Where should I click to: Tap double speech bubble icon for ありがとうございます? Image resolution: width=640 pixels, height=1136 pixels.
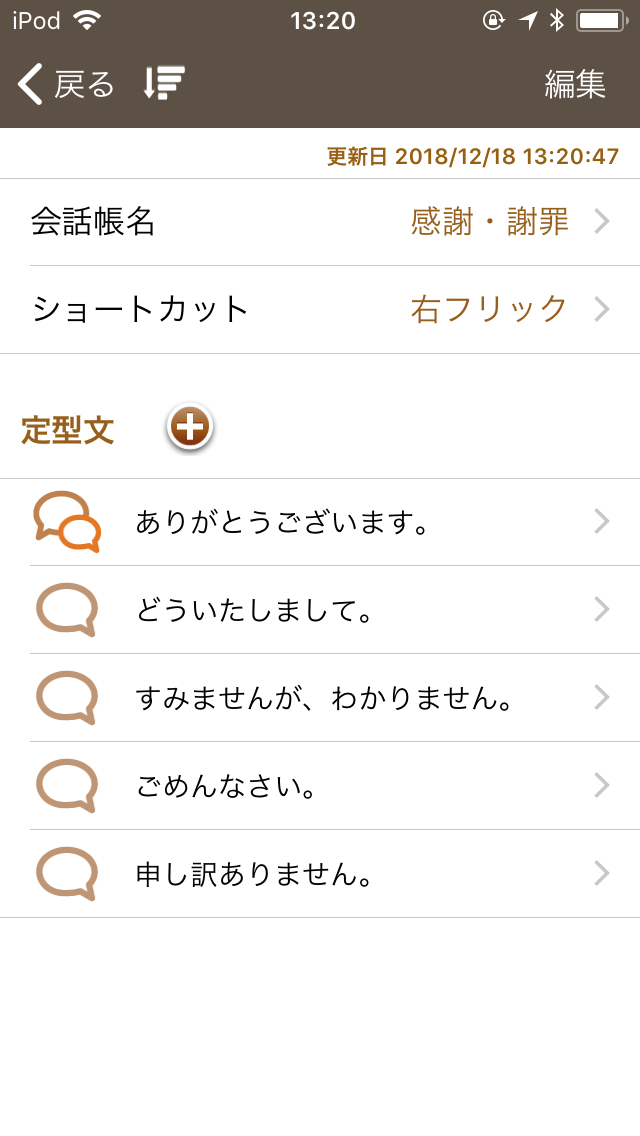[x=67, y=522]
